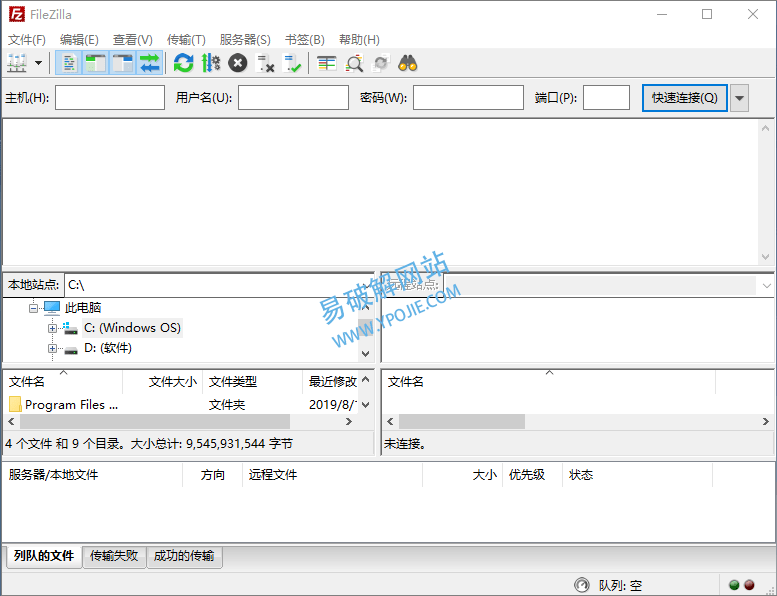Toggle synchronized browsing
Screen dimensions: 777x596
click(x=381, y=63)
